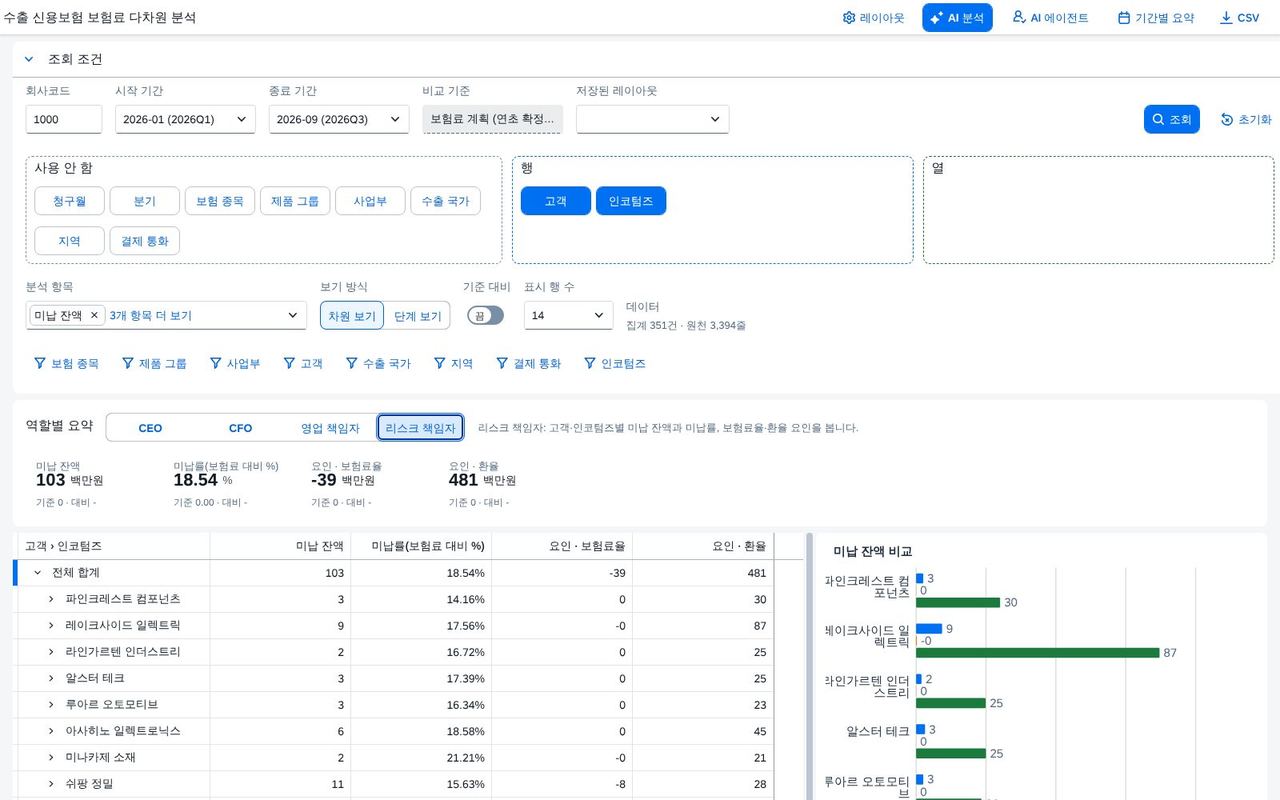Toggle the 기준 대비 switch

tap(486, 315)
